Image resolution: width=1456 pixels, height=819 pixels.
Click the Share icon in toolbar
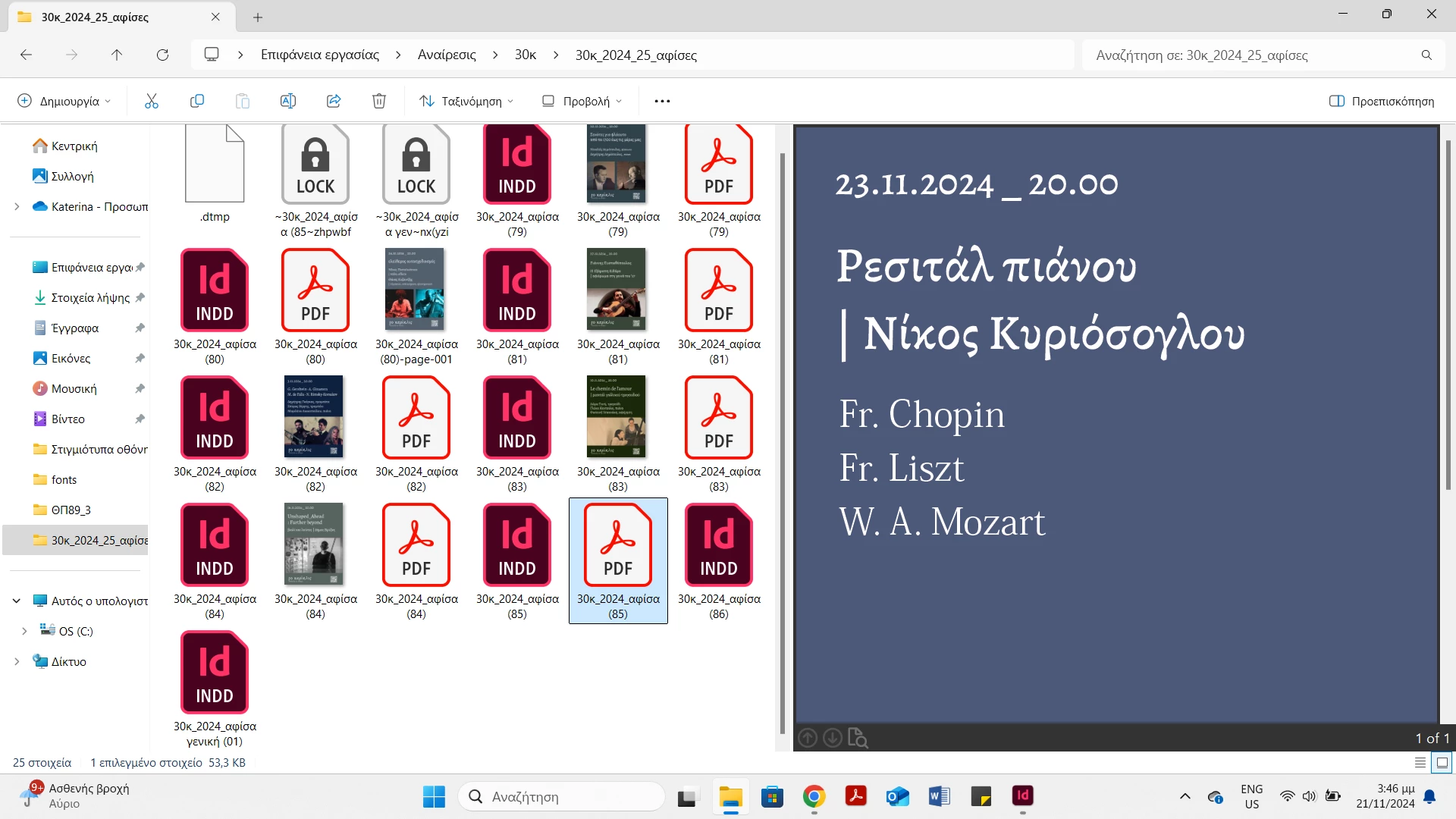tap(334, 101)
